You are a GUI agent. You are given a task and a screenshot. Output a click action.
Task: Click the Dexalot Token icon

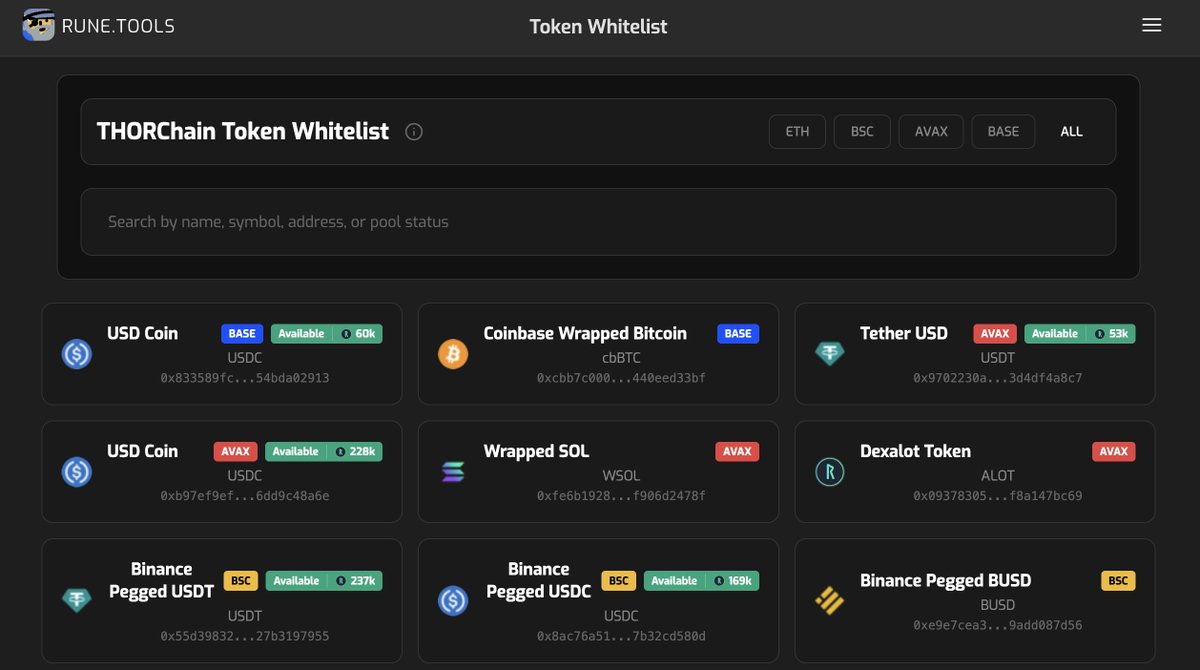(830, 472)
